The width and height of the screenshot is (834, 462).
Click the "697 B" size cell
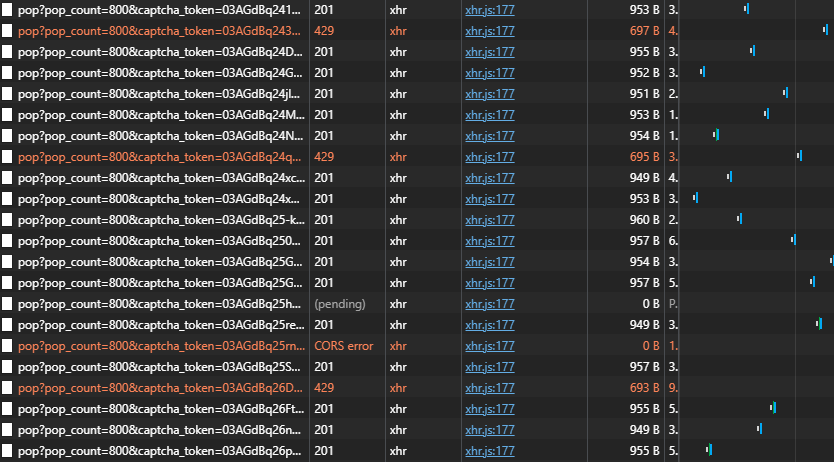644,31
